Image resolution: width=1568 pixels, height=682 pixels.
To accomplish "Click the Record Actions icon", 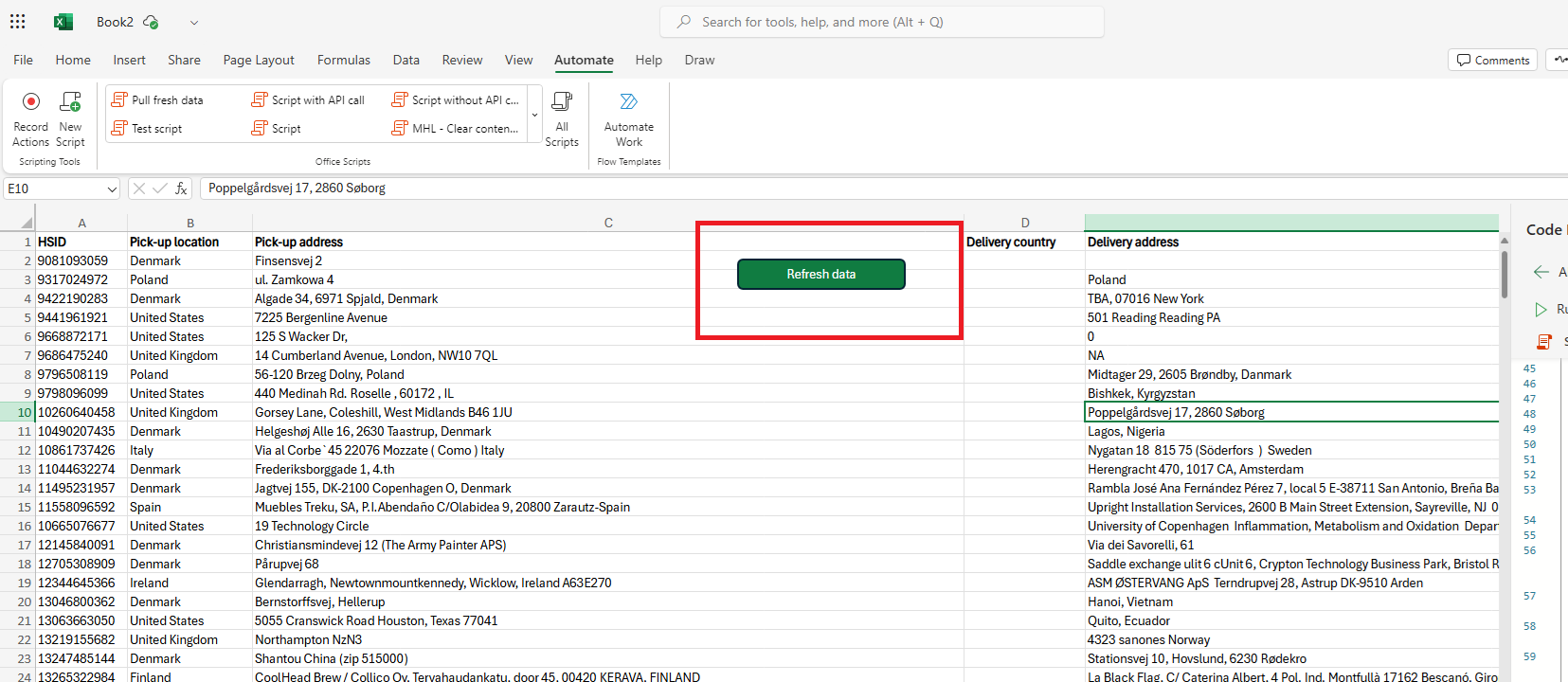I will 30,102.
